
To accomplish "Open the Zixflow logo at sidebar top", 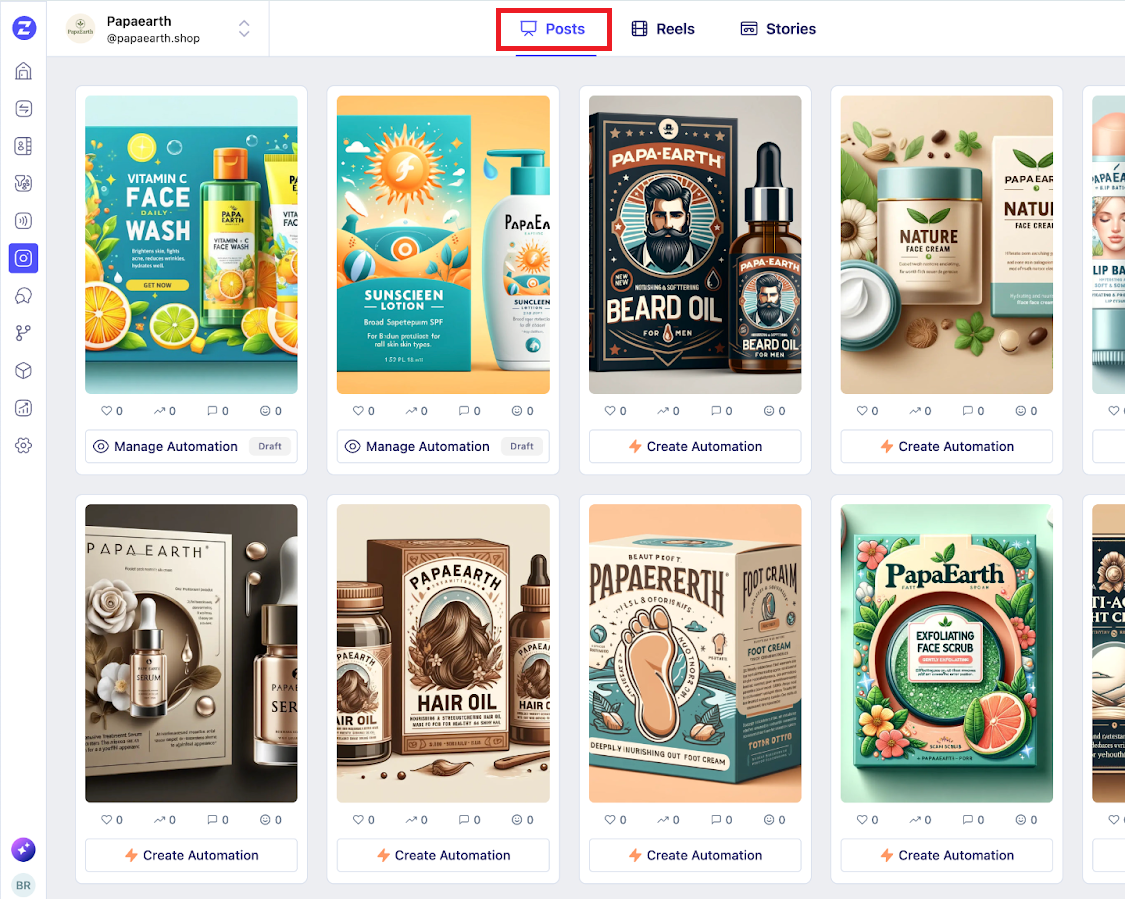I will pyautogui.click(x=24, y=28).
